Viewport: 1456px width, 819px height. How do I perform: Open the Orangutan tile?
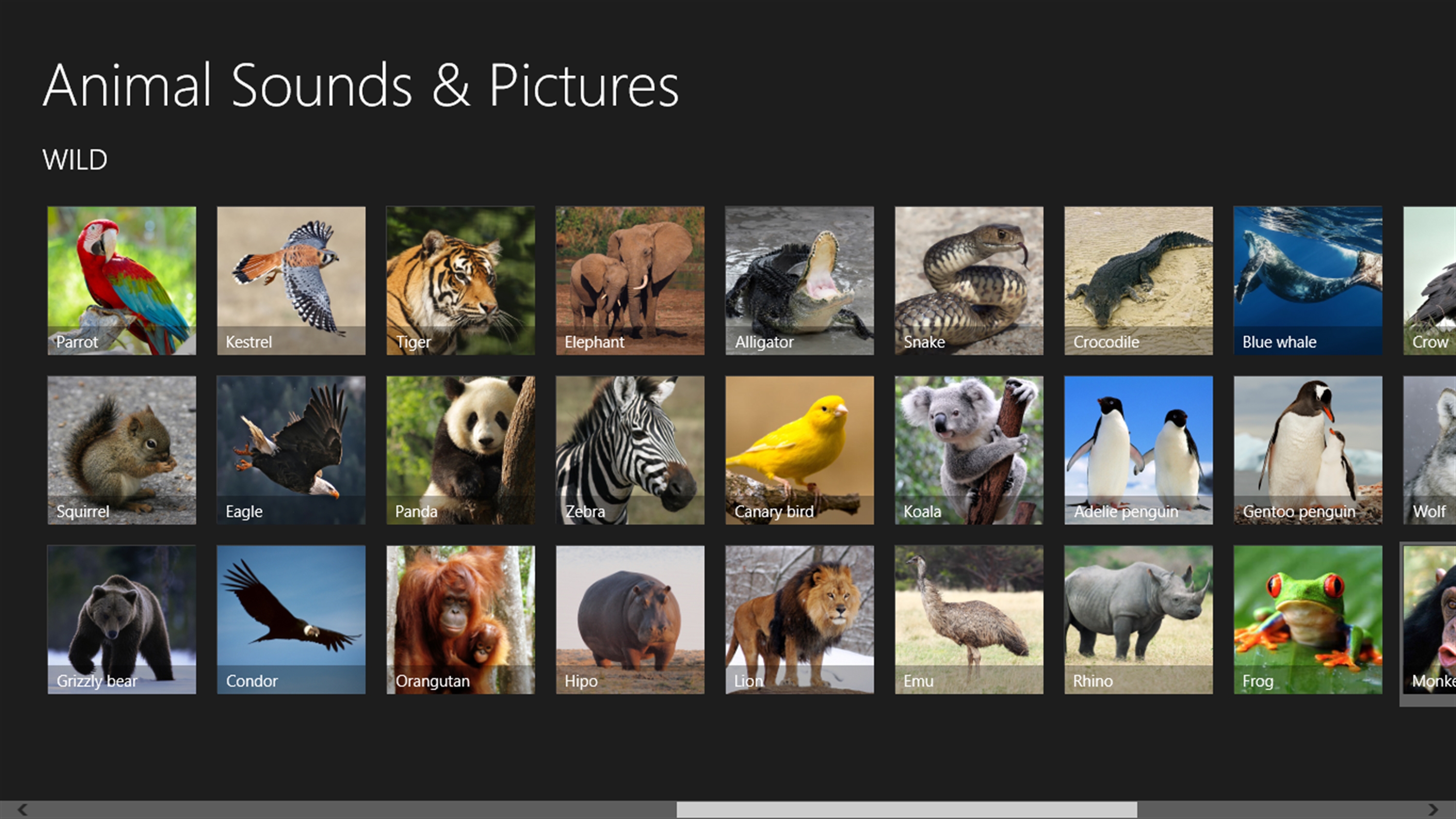461,619
